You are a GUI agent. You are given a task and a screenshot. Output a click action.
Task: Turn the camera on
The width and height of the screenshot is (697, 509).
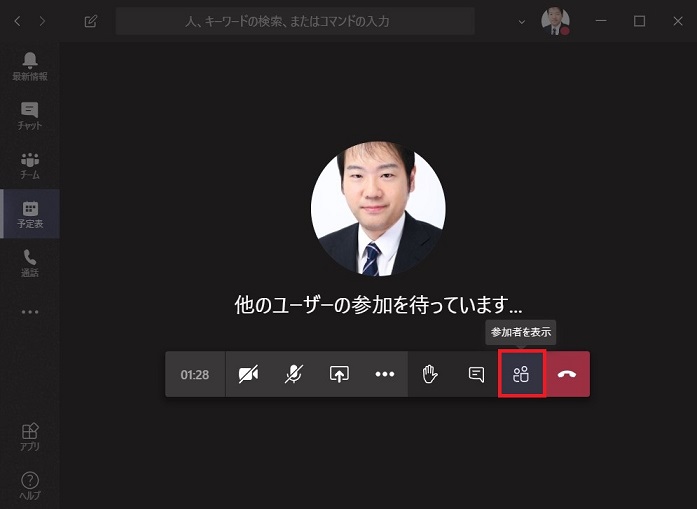pyautogui.click(x=248, y=374)
